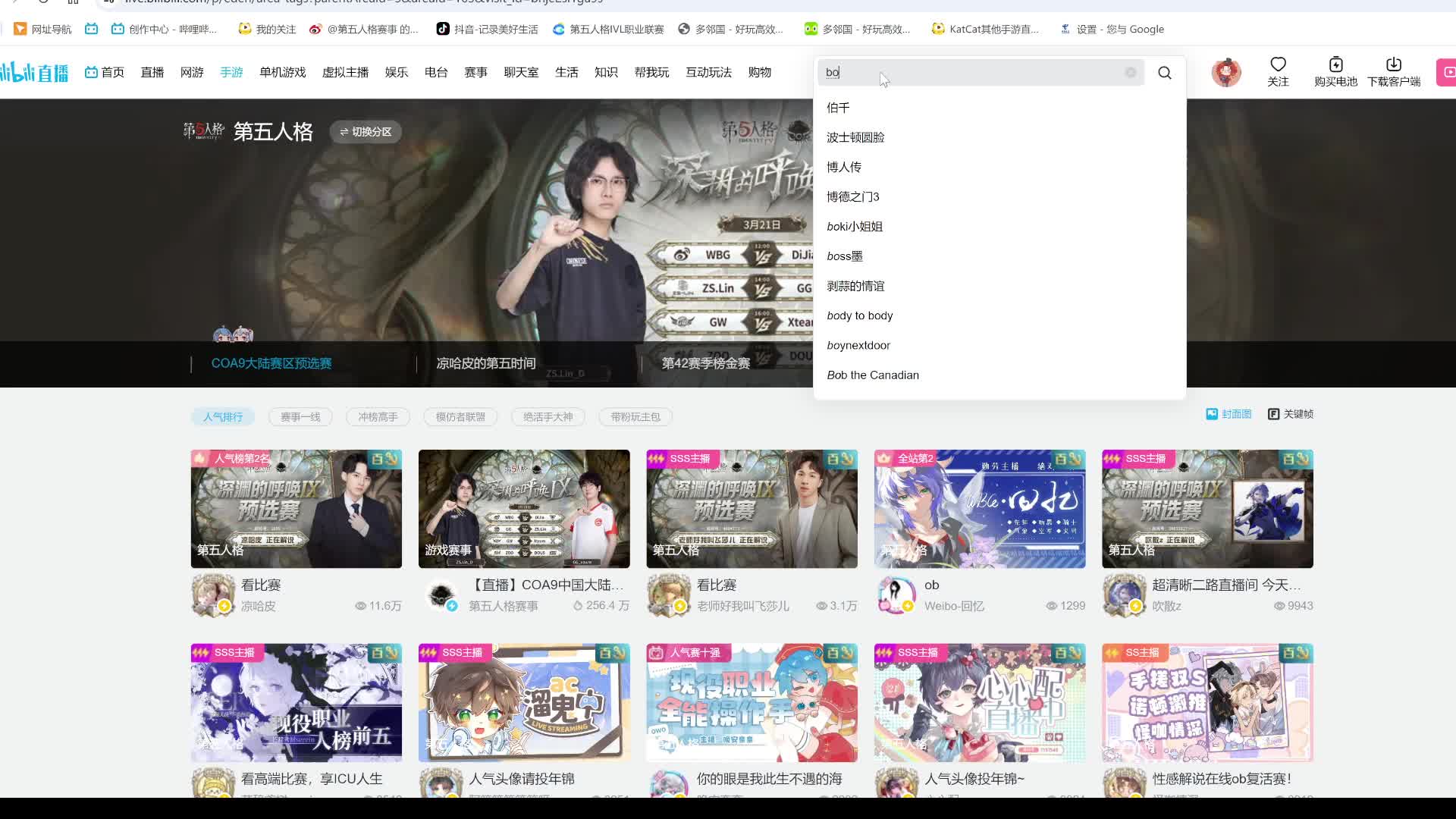This screenshot has height=819, width=1456.
Task: Open the 关注 heart icon
Action: (1278, 64)
